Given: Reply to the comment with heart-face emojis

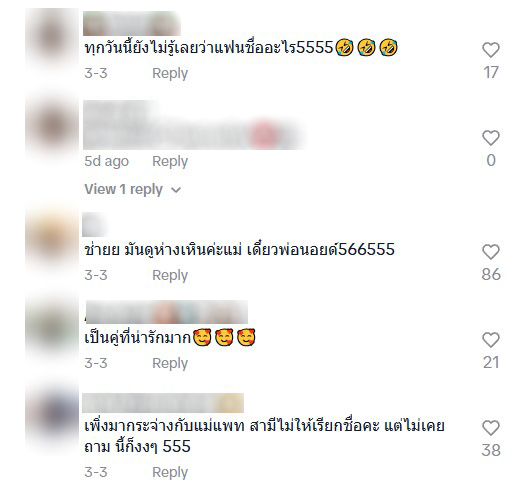Looking at the screenshot, I should [x=170, y=363].
